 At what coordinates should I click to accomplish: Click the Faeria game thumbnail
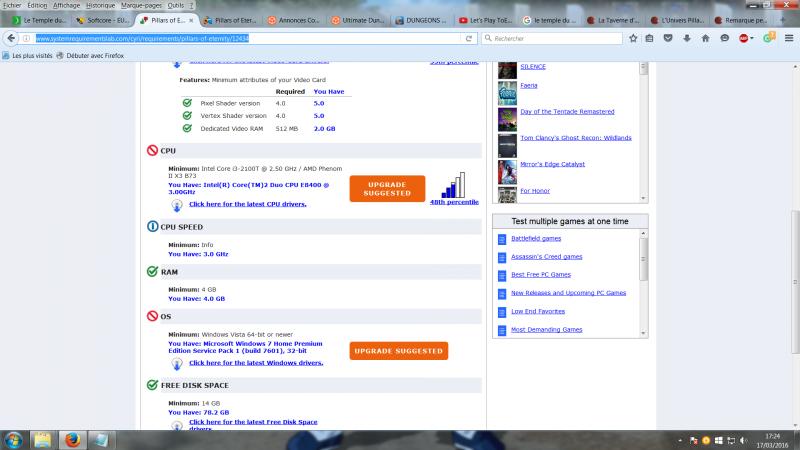(x=507, y=93)
